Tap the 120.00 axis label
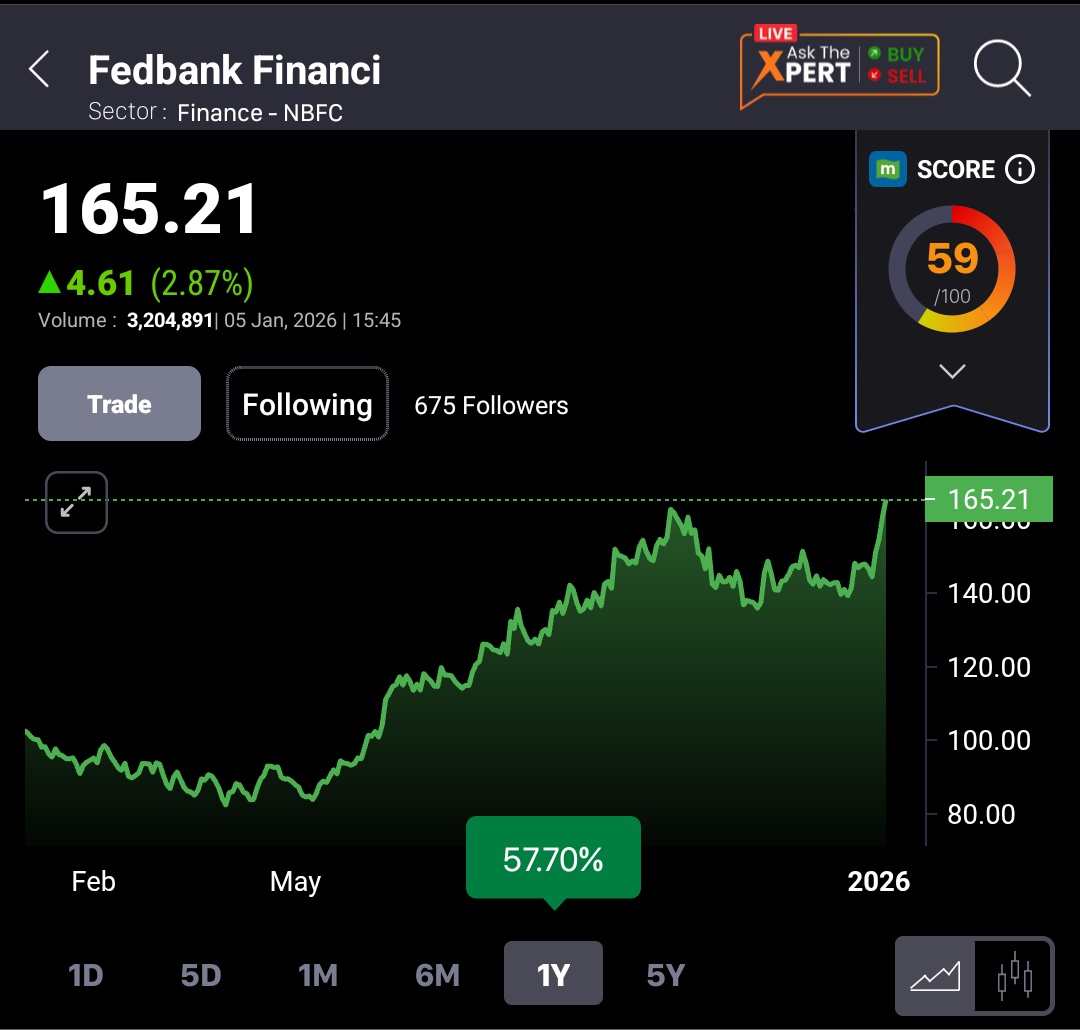1080x1030 pixels. tap(989, 667)
